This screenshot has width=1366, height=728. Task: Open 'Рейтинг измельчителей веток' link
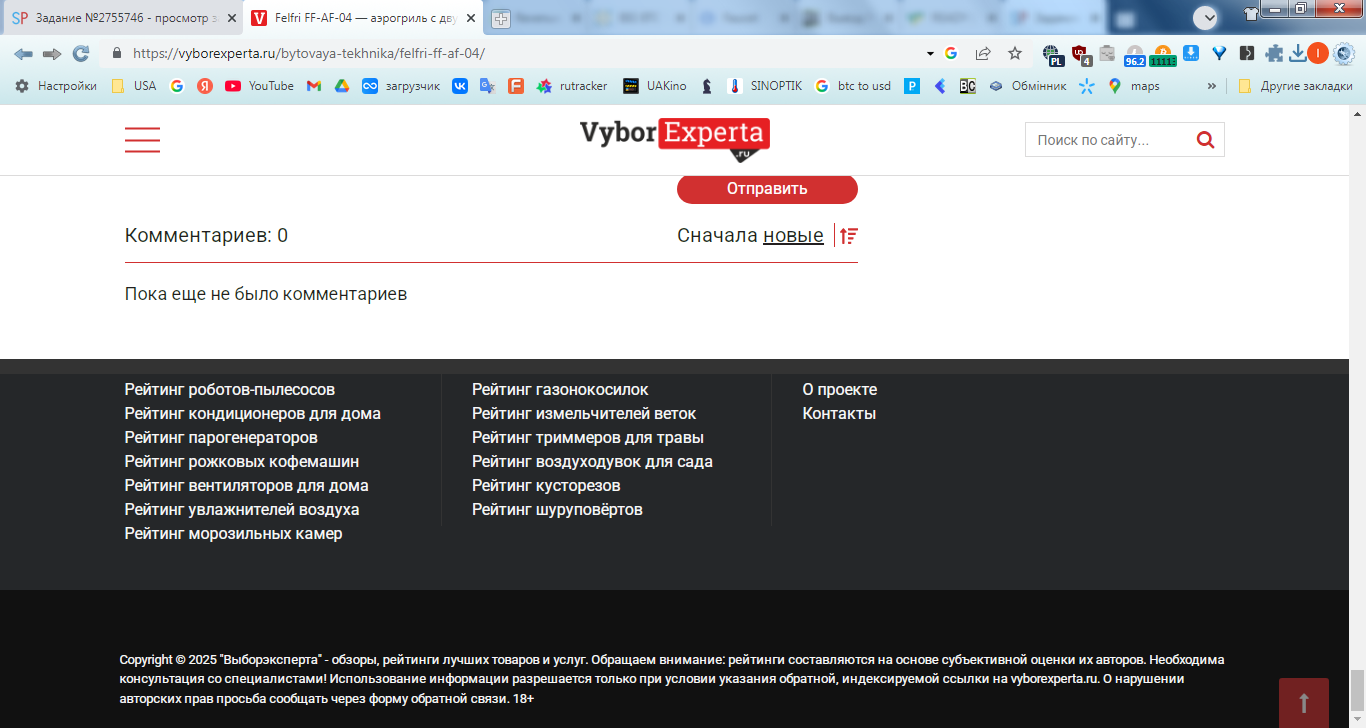click(584, 414)
